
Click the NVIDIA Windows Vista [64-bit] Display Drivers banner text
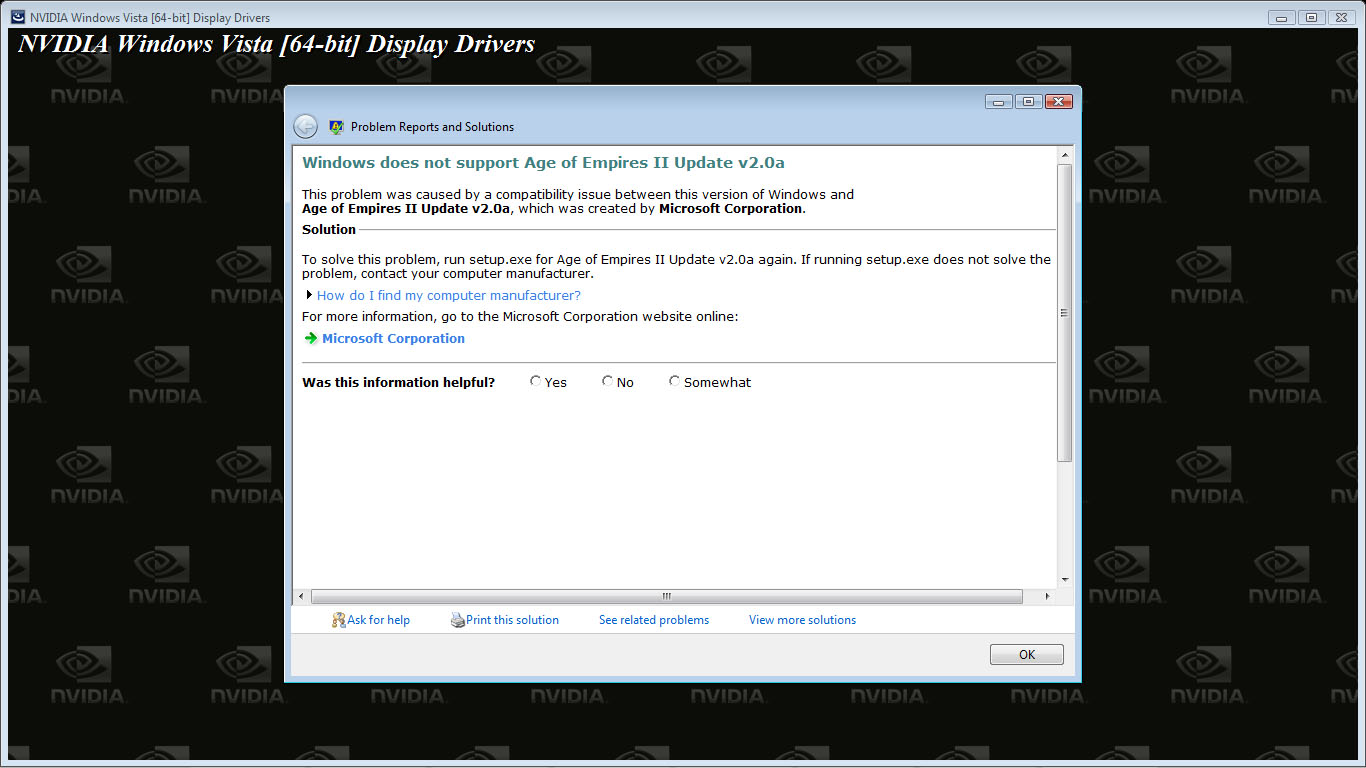[276, 44]
